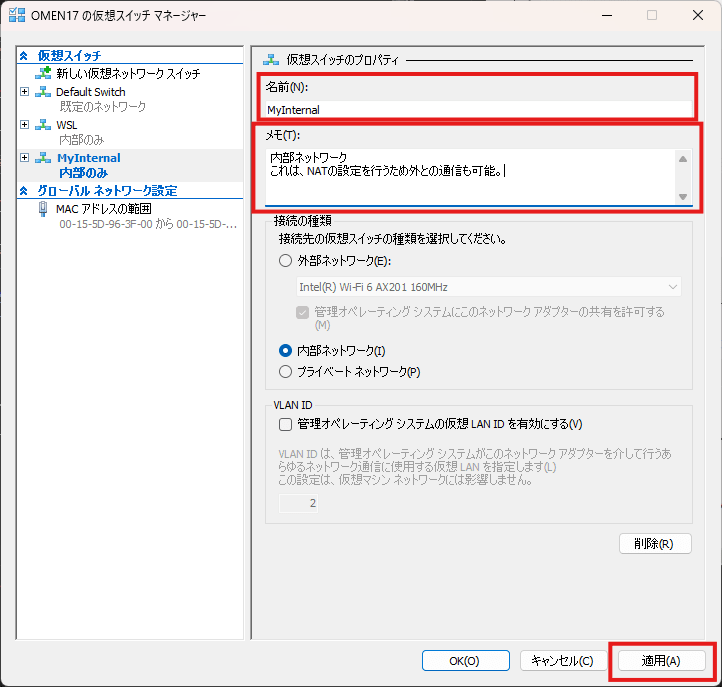Viewport: 722px width, 687px height.
Task: Select the MyInternal tree entry
Action: pos(89,158)
